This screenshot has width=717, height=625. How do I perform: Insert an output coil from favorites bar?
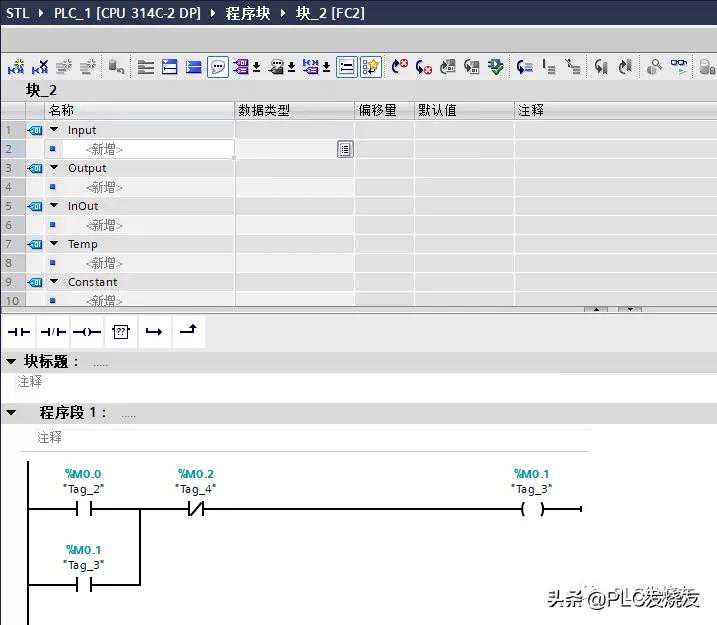click(87, 332)
